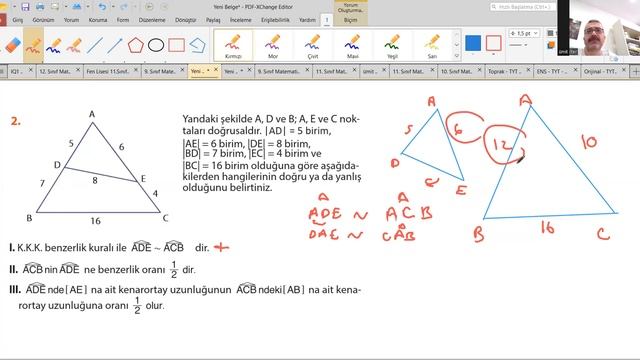
Task: Select the Rectangle shape tool
Action: [176, 45]
